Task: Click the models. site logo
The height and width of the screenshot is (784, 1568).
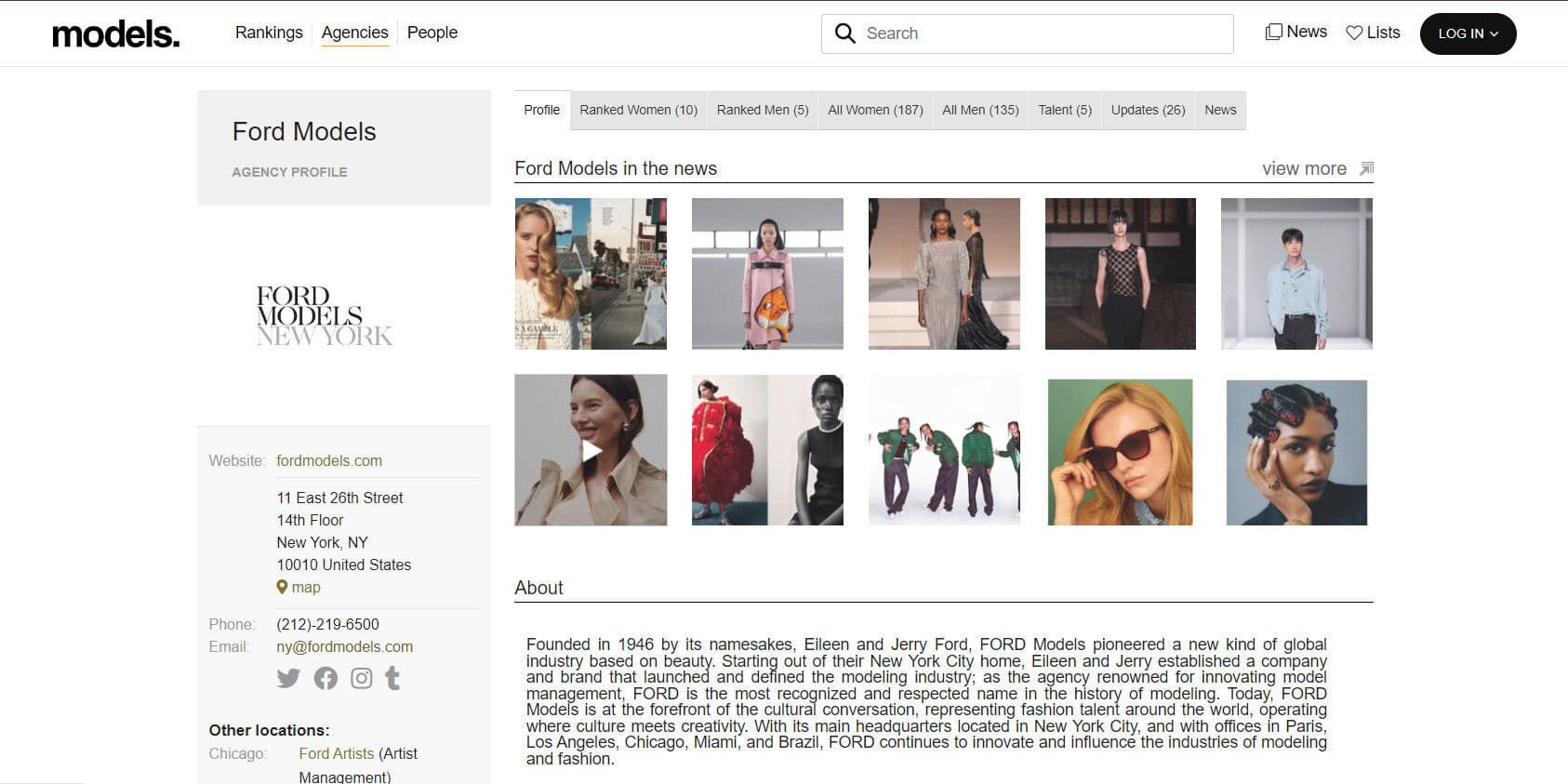Action: click(116, 34)
